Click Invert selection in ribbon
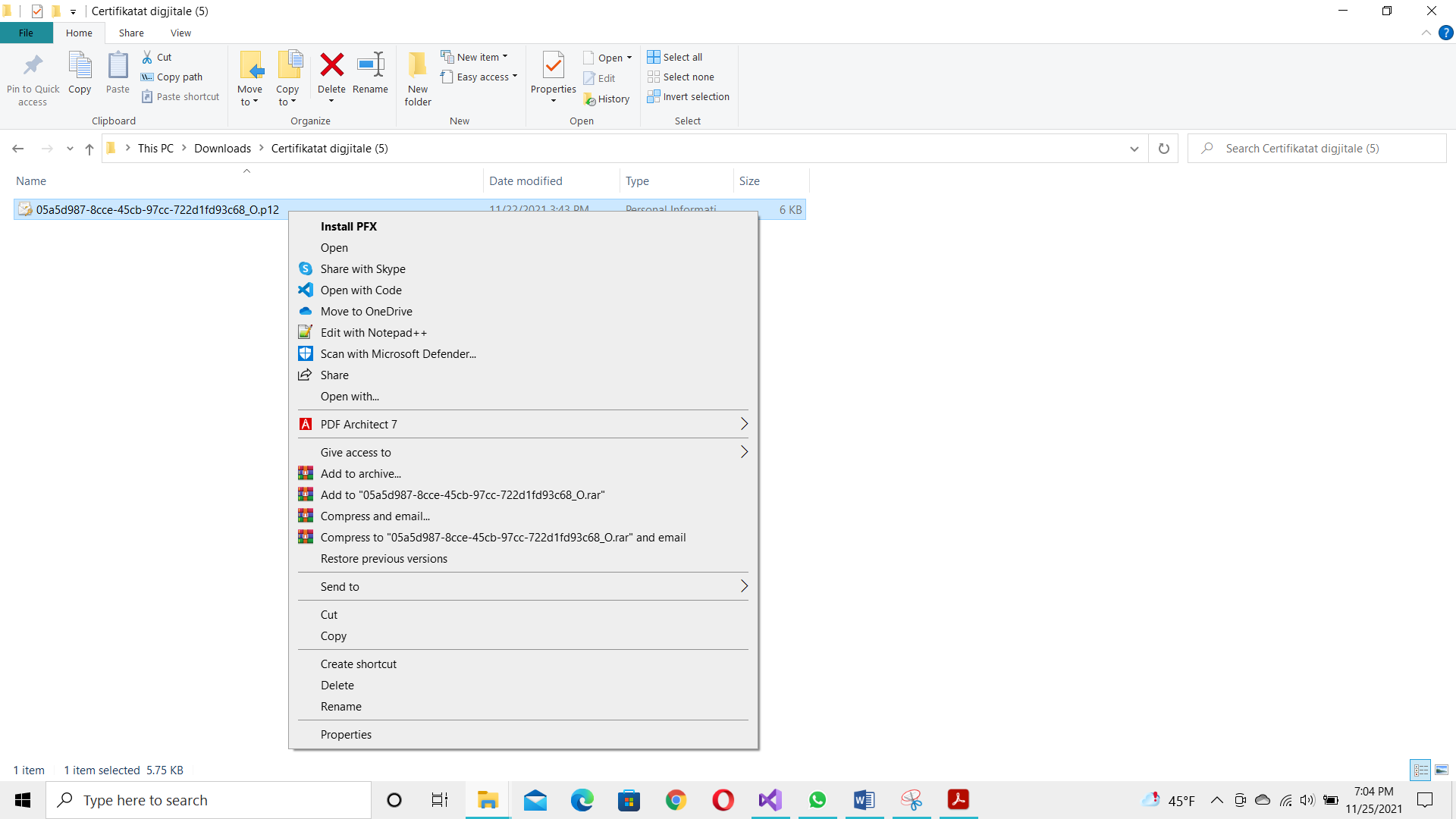 click(x=688, y=96)
